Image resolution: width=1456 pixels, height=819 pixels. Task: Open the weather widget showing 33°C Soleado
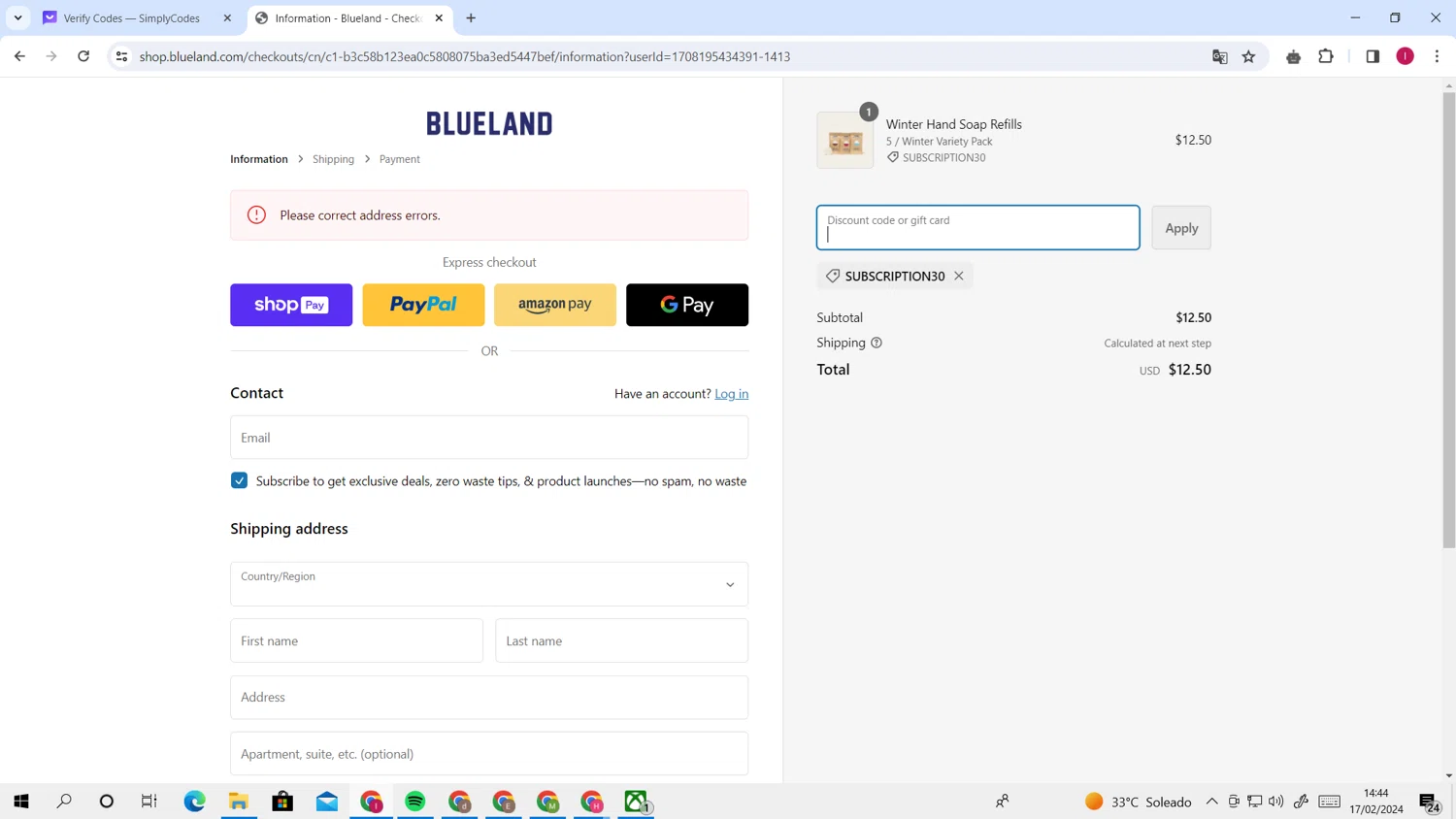coord(1138,802)
